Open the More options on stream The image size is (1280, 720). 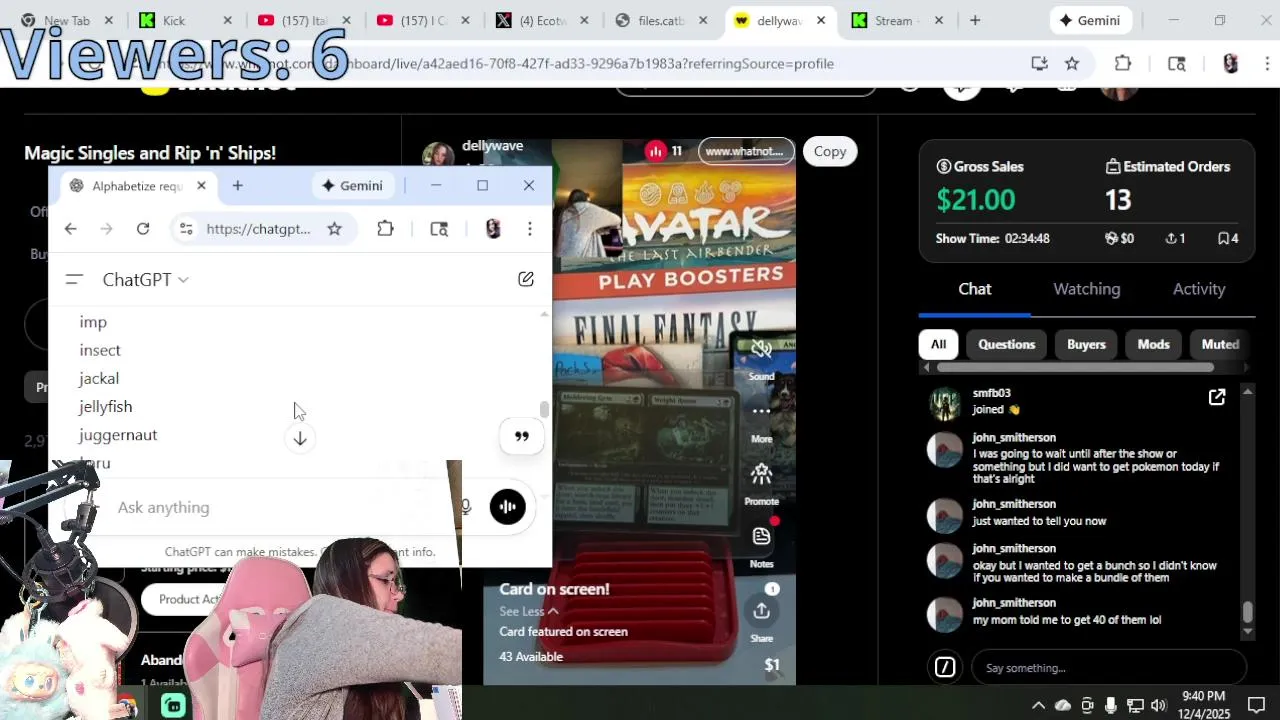tap(761, 411)
